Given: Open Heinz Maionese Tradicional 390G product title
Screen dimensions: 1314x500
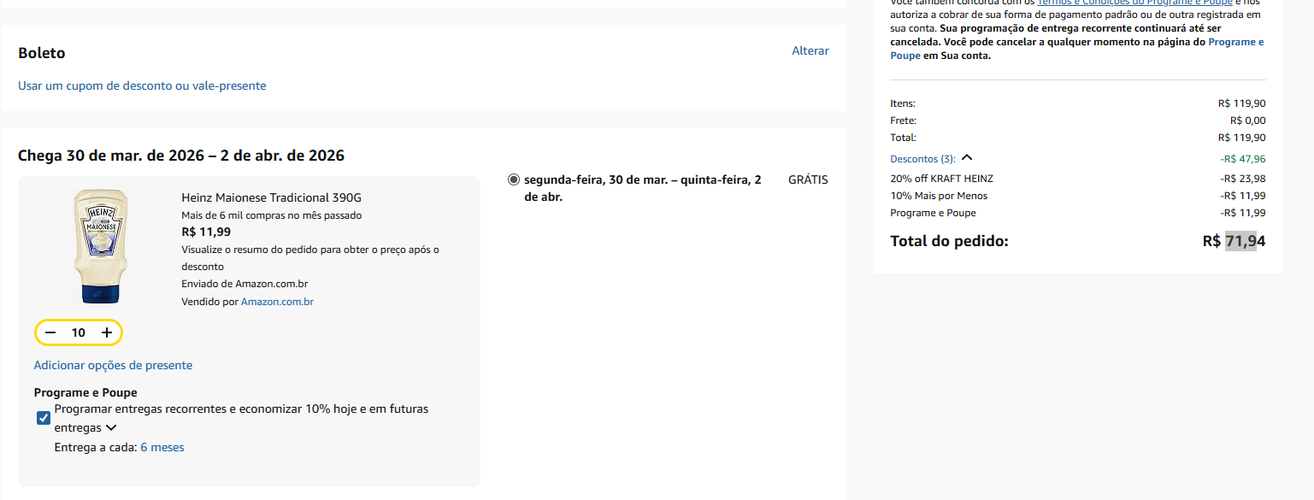Looking at the screenshot, I should pos(271,198).
